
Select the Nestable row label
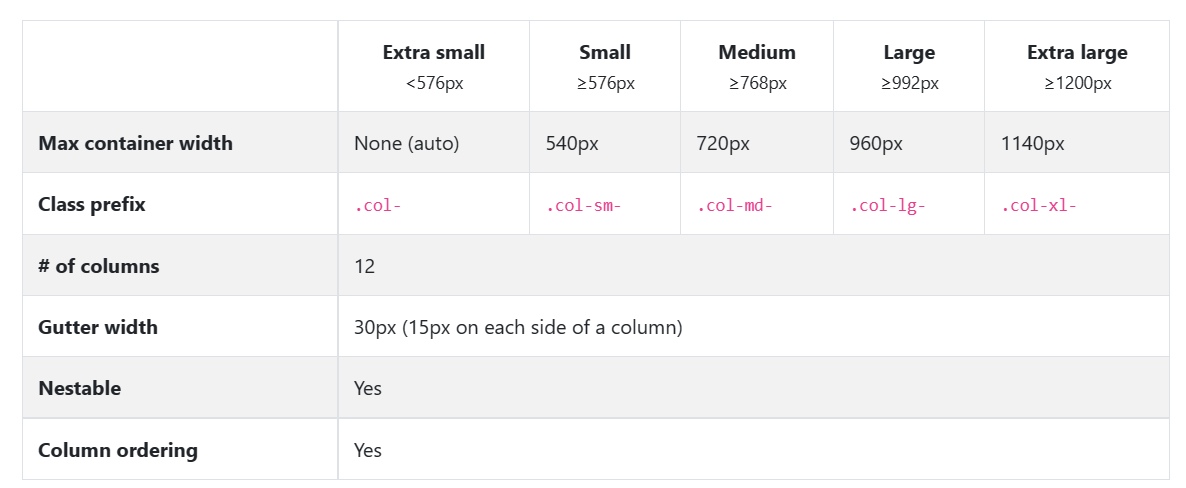point(80,388)
